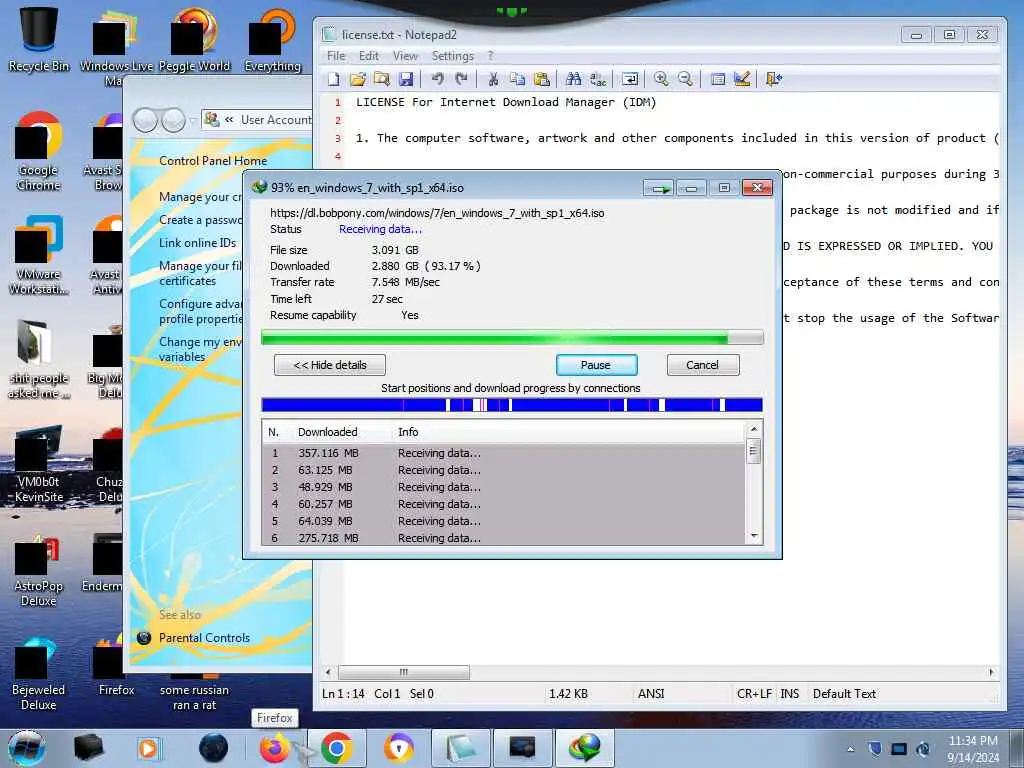The image size is (1024, 768).
Task: Click Firefox icon in the taskbar
Action: point(275,748)
